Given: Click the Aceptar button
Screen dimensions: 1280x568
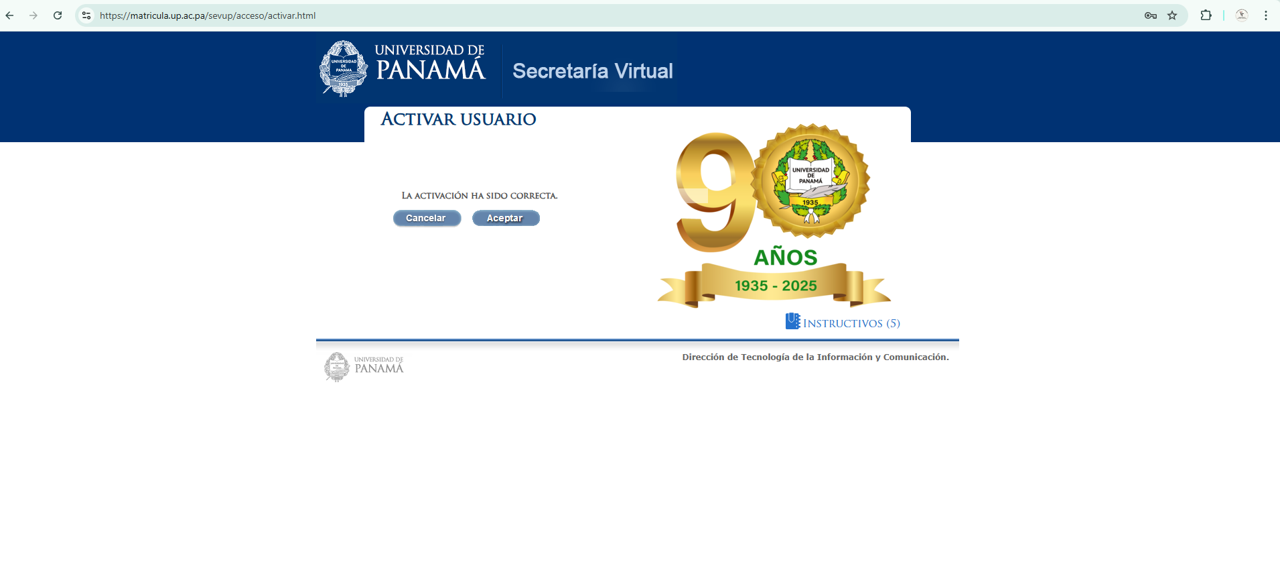Looking at the screenshot, I should [x=506, y=218].
